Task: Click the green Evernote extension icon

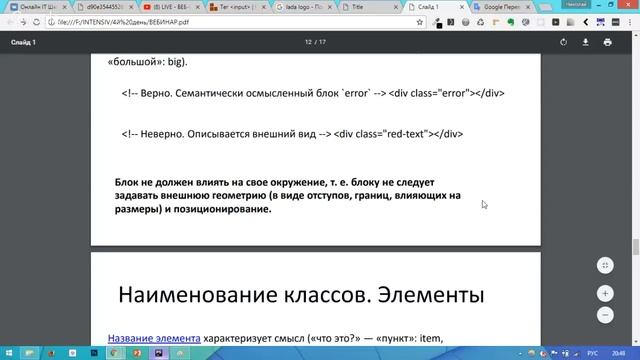Action: click(x=511, y=22)
